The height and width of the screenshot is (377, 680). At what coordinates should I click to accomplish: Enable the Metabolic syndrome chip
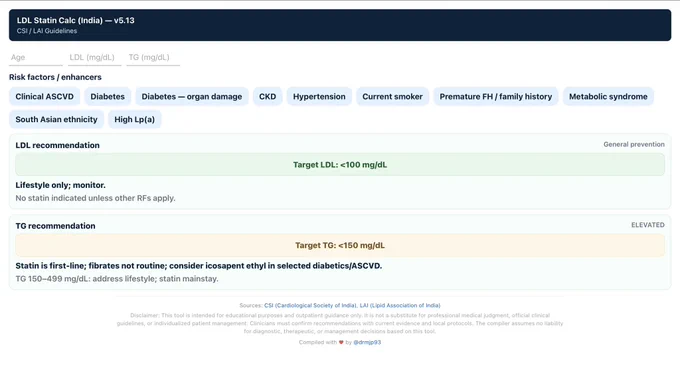click(x=608, y=97)
